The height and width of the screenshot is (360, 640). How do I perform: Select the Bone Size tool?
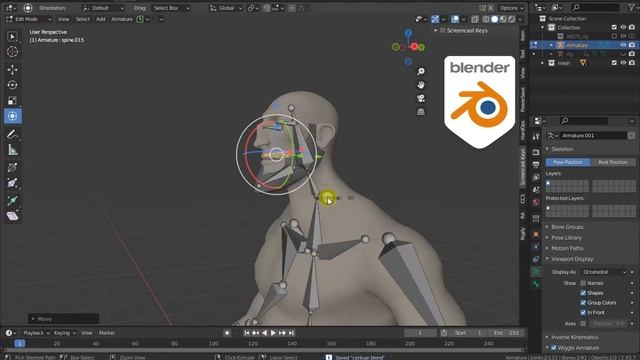coord(12,183)
